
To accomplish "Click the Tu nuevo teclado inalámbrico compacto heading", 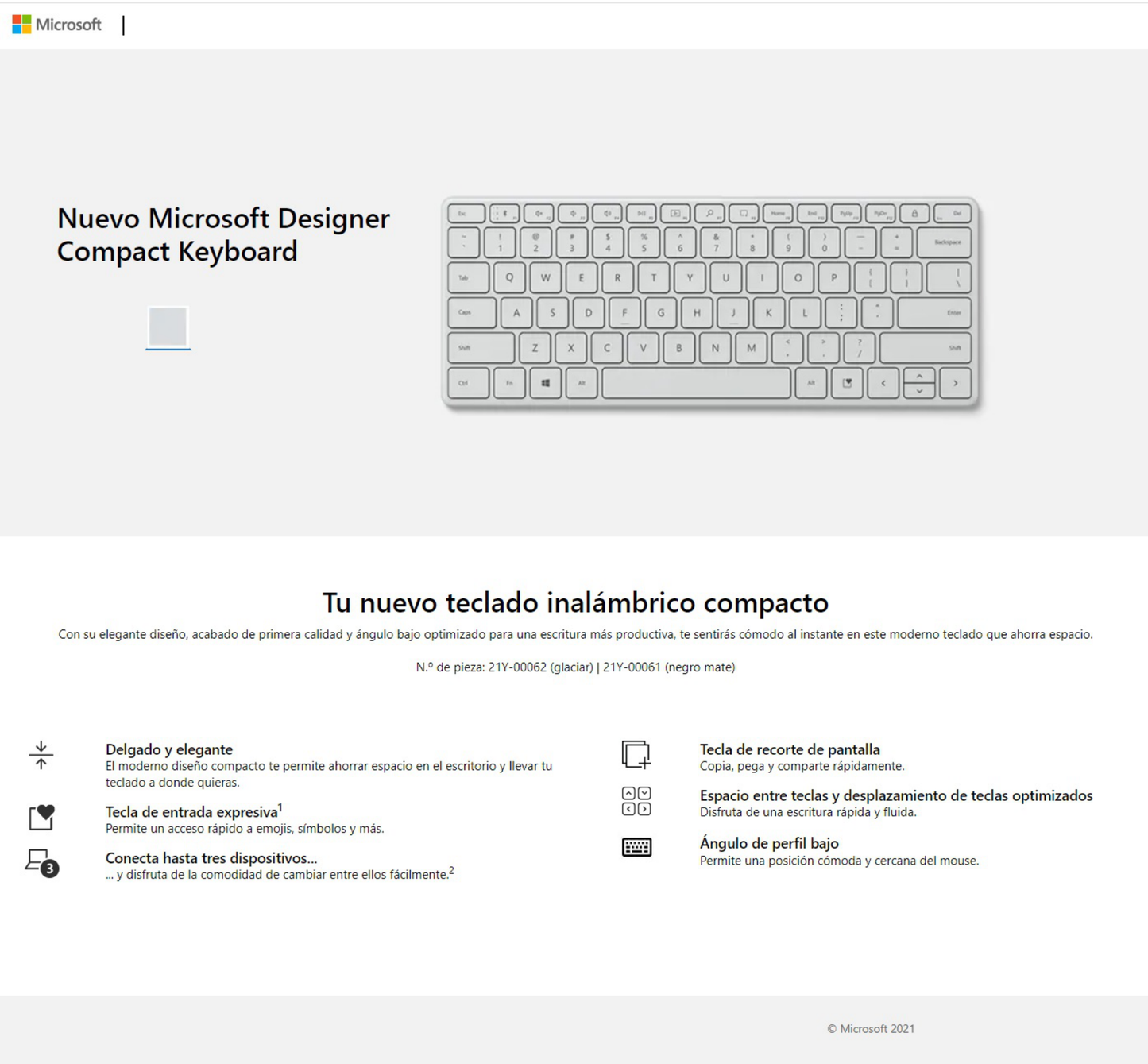I will click(x=575, y=602).
